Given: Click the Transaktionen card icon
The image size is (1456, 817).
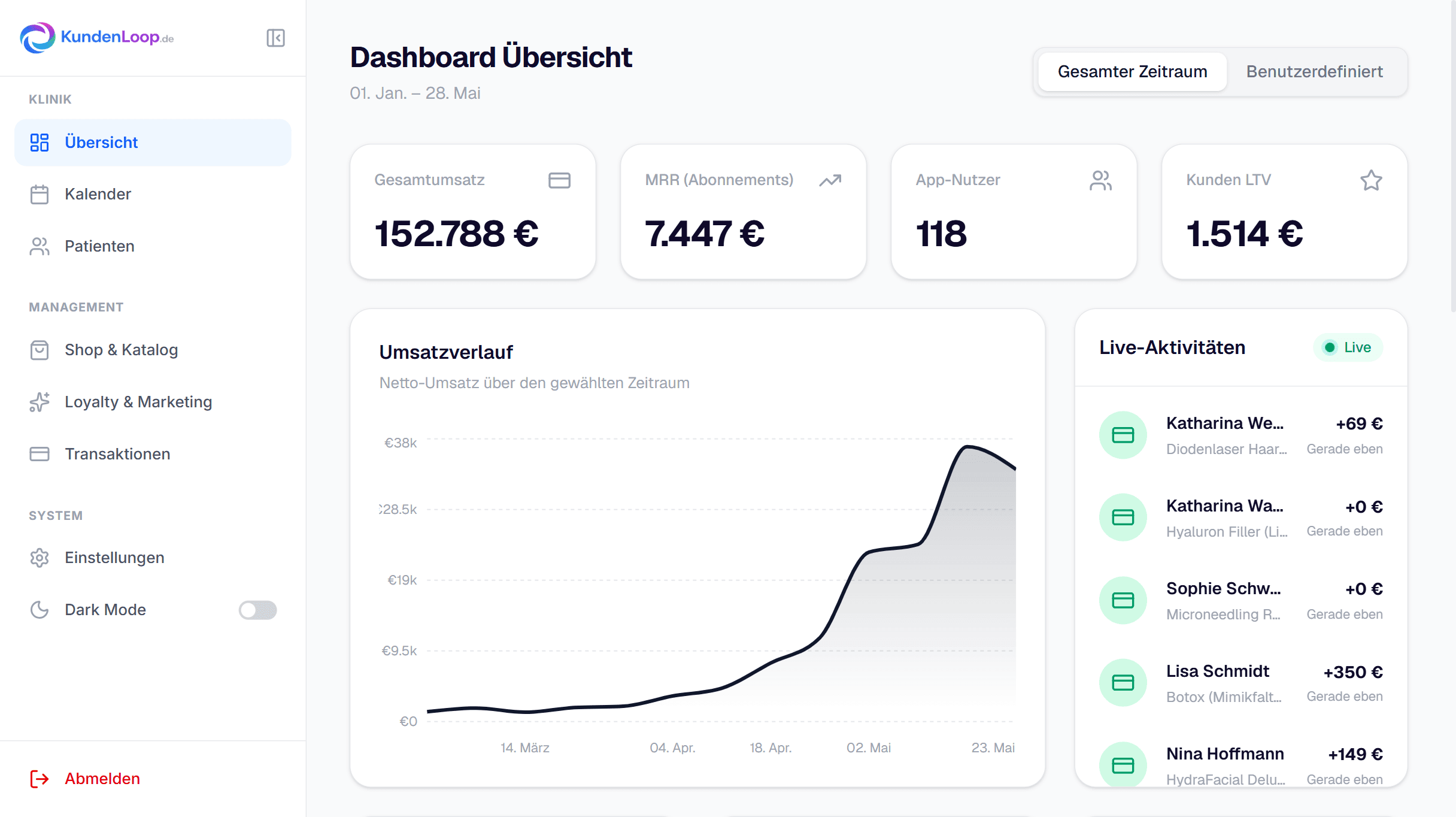Looking at the screenshot, I should (40, 454).
